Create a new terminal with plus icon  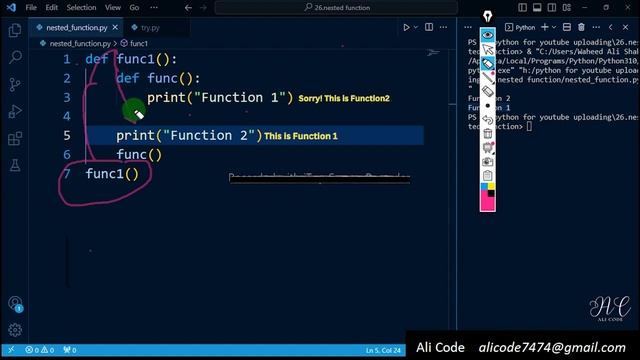click(544, 27)
